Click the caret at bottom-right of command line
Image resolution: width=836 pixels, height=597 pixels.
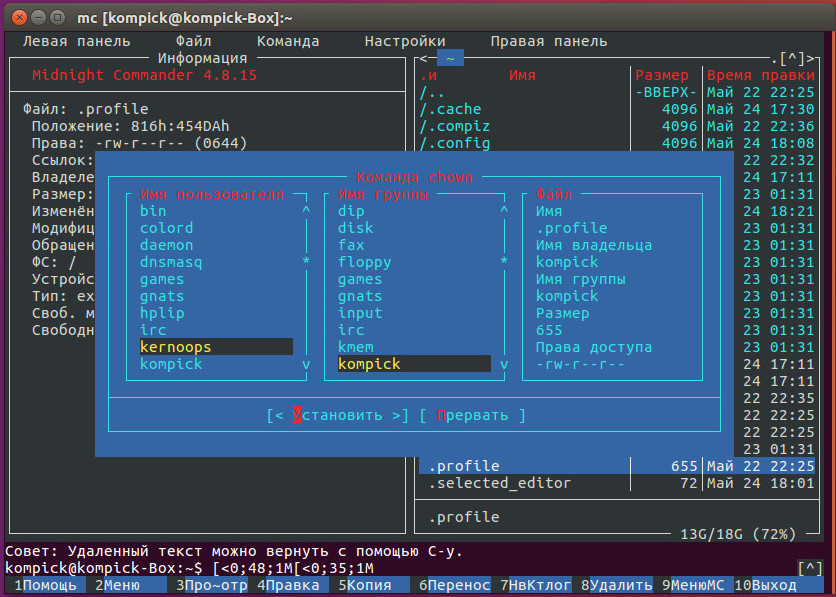(810, 568)
